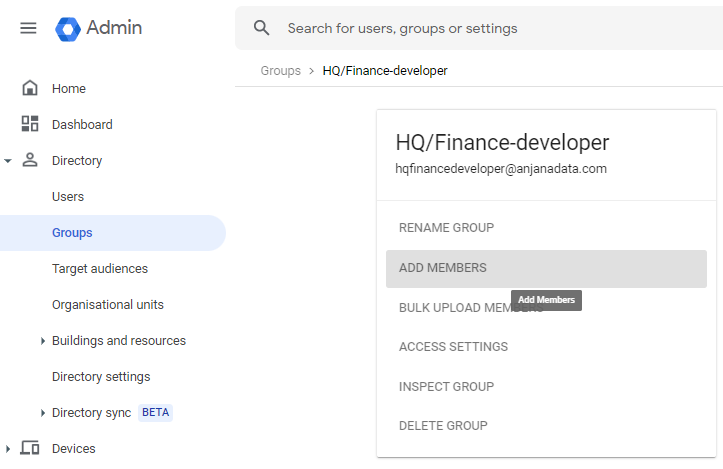Viewport: 723px width, 469px height.
Task: Click the search magnifier icon
Action: tap(262, 28)
